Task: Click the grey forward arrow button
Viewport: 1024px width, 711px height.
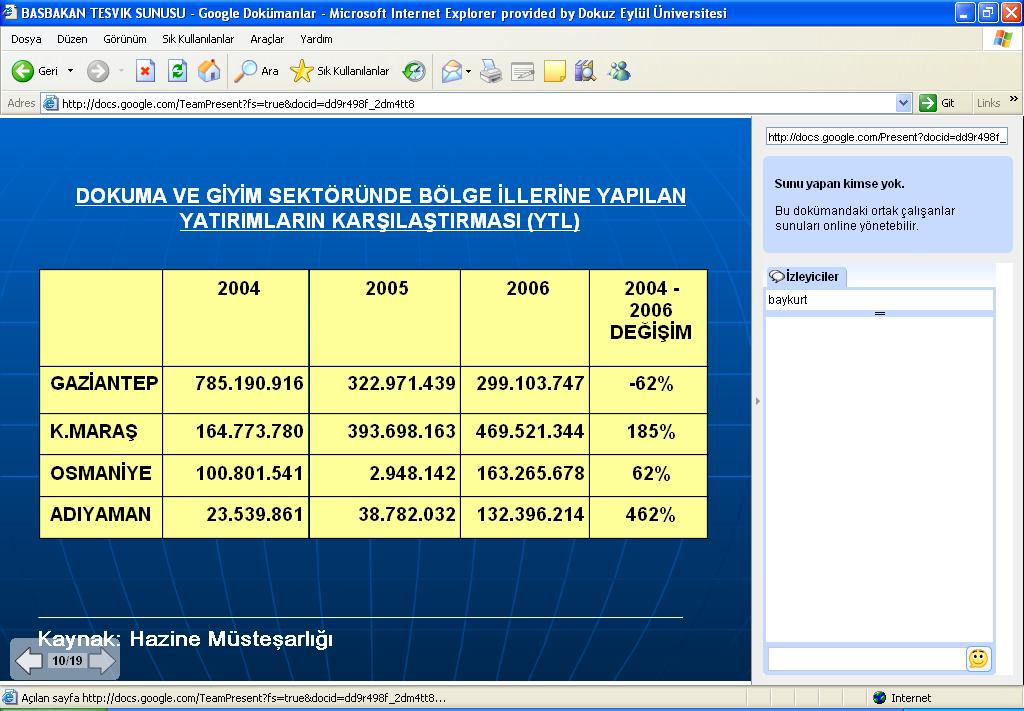Action: point(98,71)
